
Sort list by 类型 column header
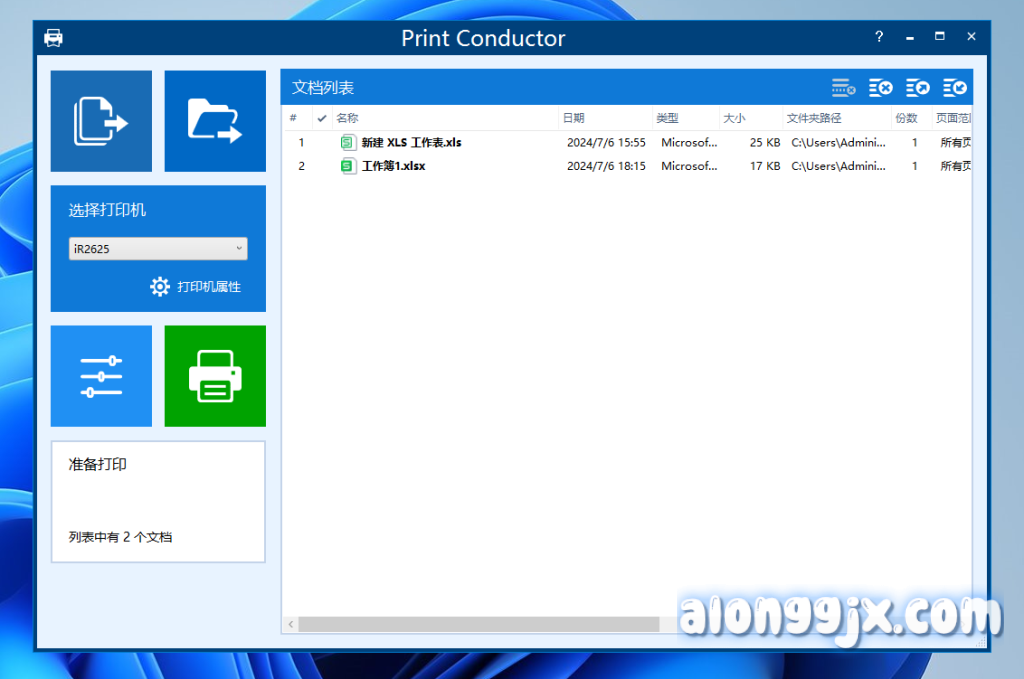point(685,118)
